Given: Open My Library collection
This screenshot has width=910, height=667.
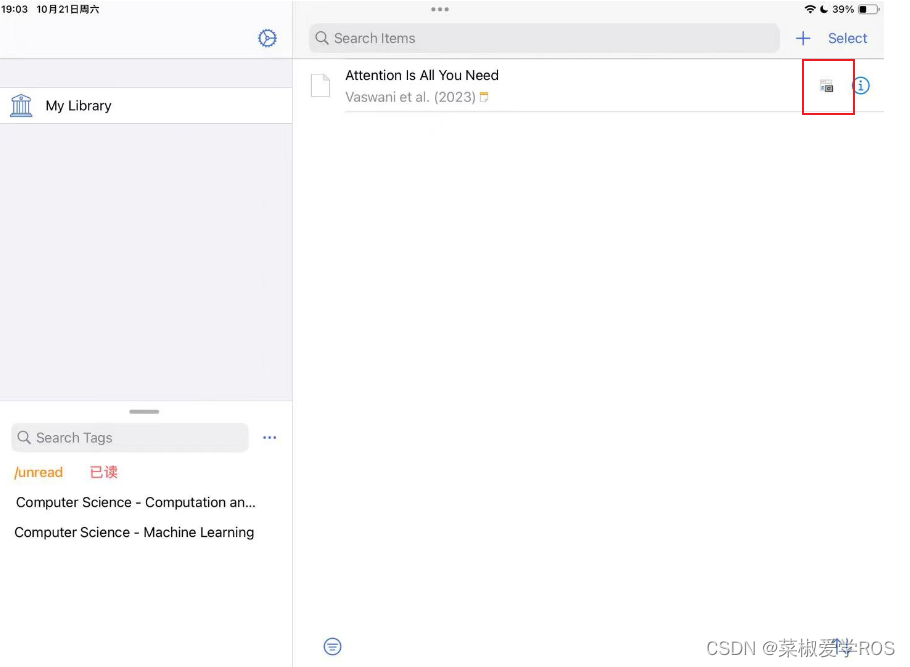Looking at the screenshot, I should [146, 106].
